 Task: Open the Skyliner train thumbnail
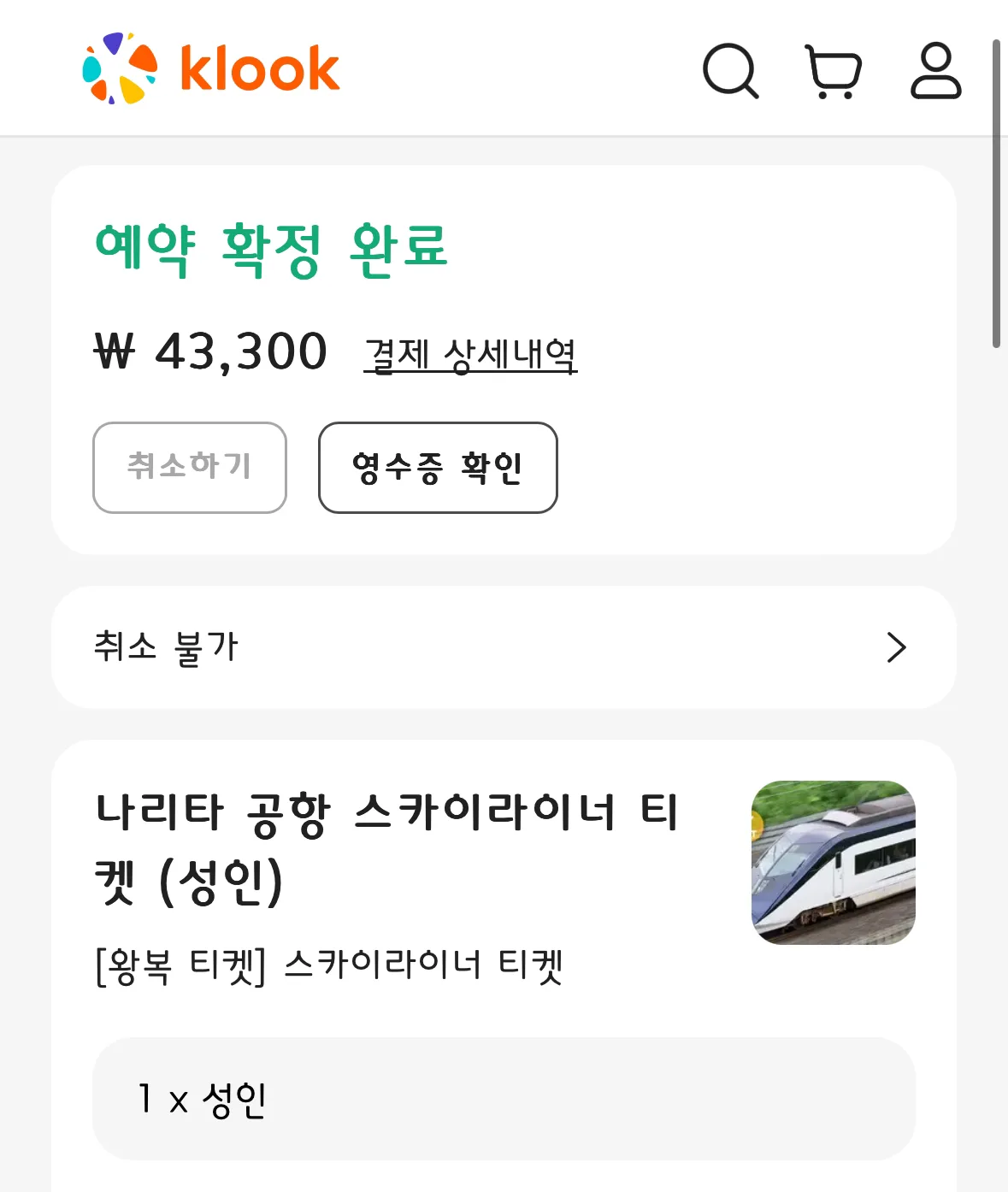click(834, 863)
